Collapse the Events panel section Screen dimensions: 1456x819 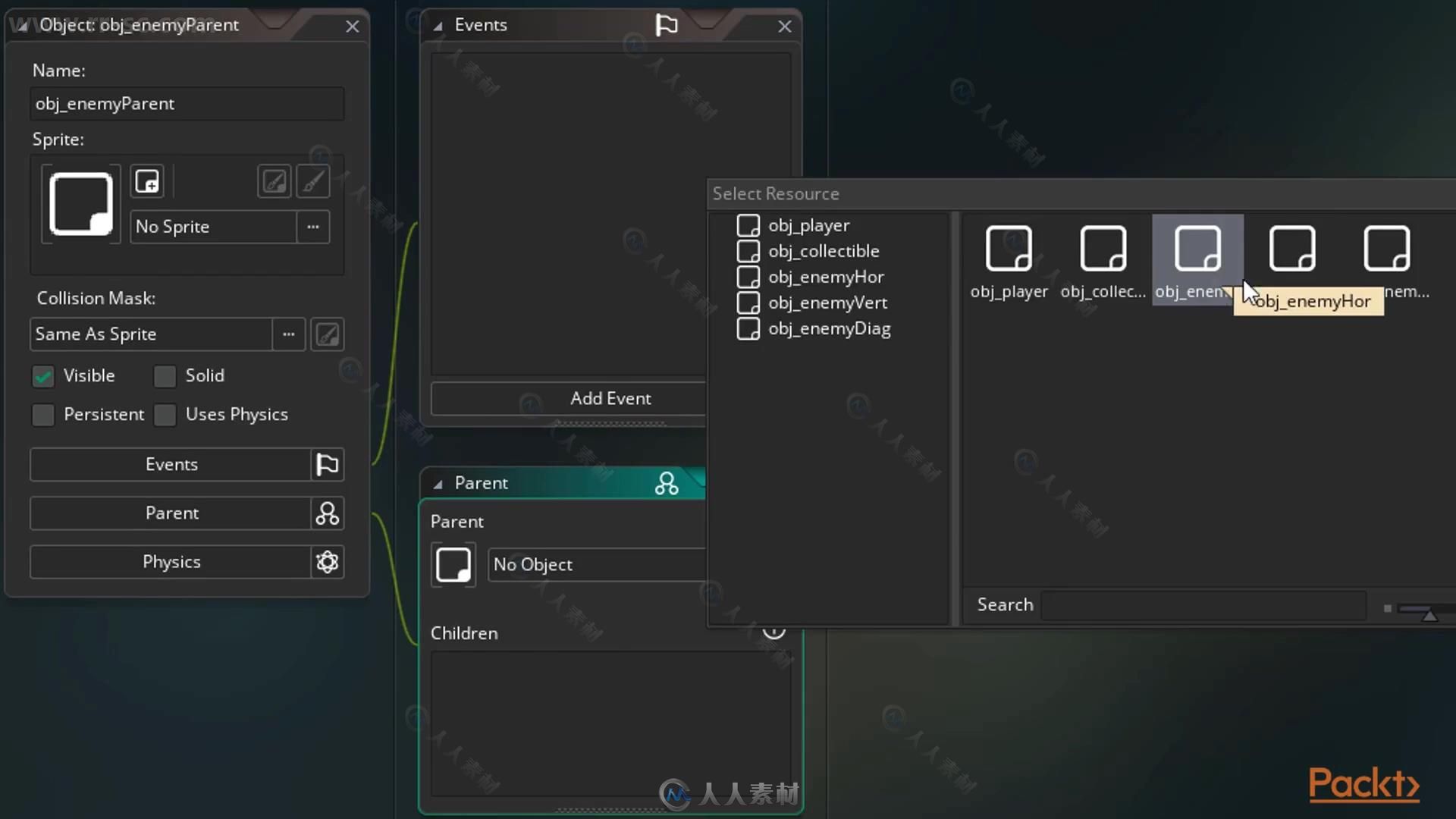click(x=437, y=25)
